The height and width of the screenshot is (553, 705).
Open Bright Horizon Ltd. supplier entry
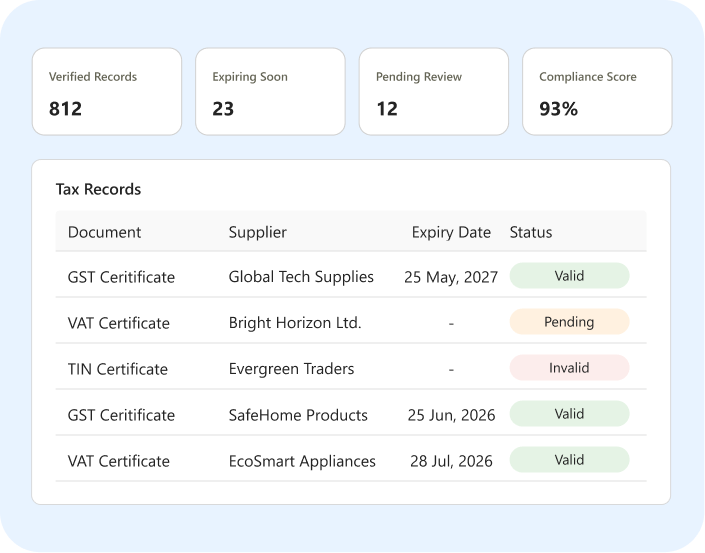click(x=295, y=323)
